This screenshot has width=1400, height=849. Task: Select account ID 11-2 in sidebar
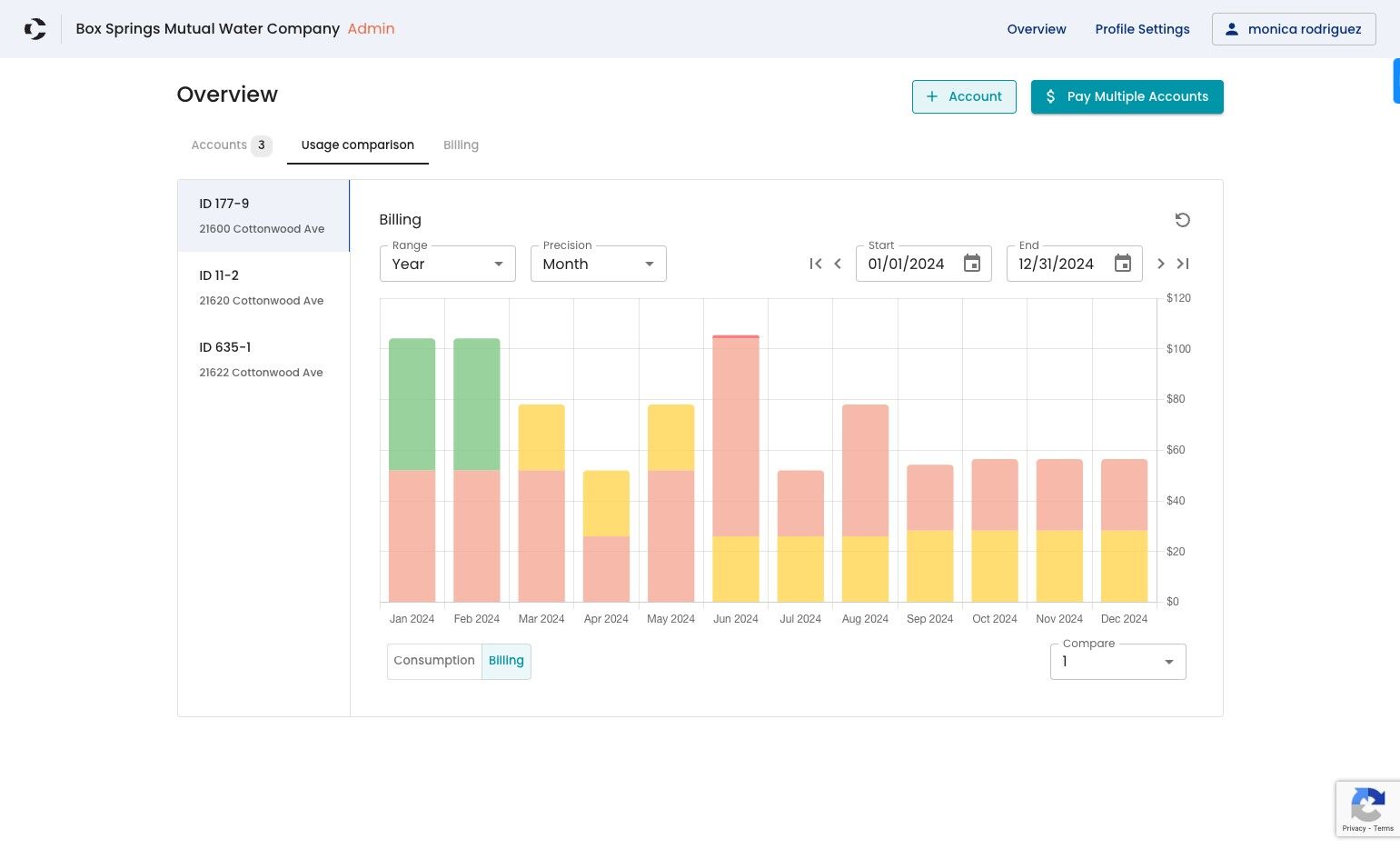coord(263,287)
